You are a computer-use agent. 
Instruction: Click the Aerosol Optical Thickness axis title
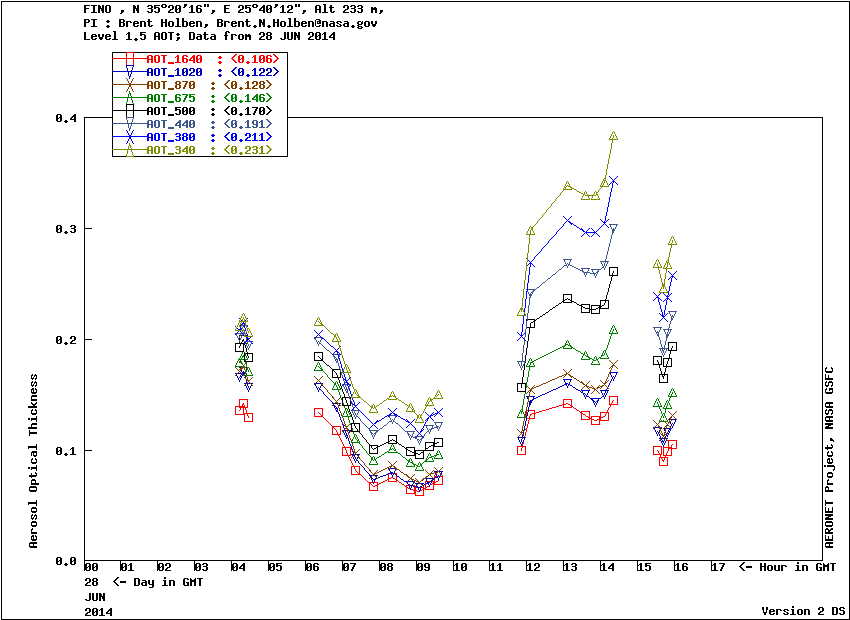[33, 462]
